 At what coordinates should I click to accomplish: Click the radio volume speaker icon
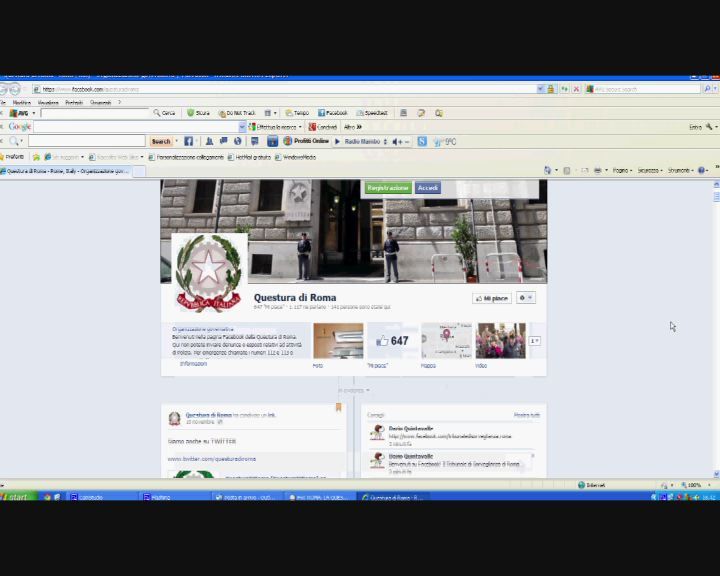pos(397,142)
